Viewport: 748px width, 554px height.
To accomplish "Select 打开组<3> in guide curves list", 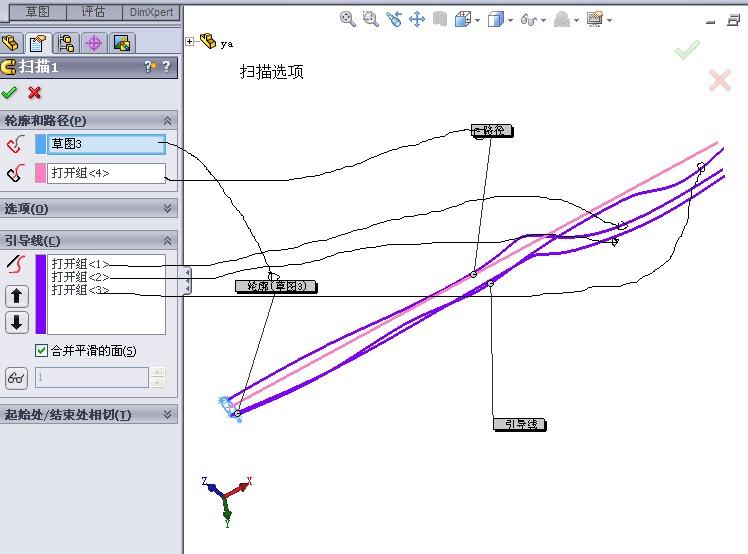I will [80, 290].
